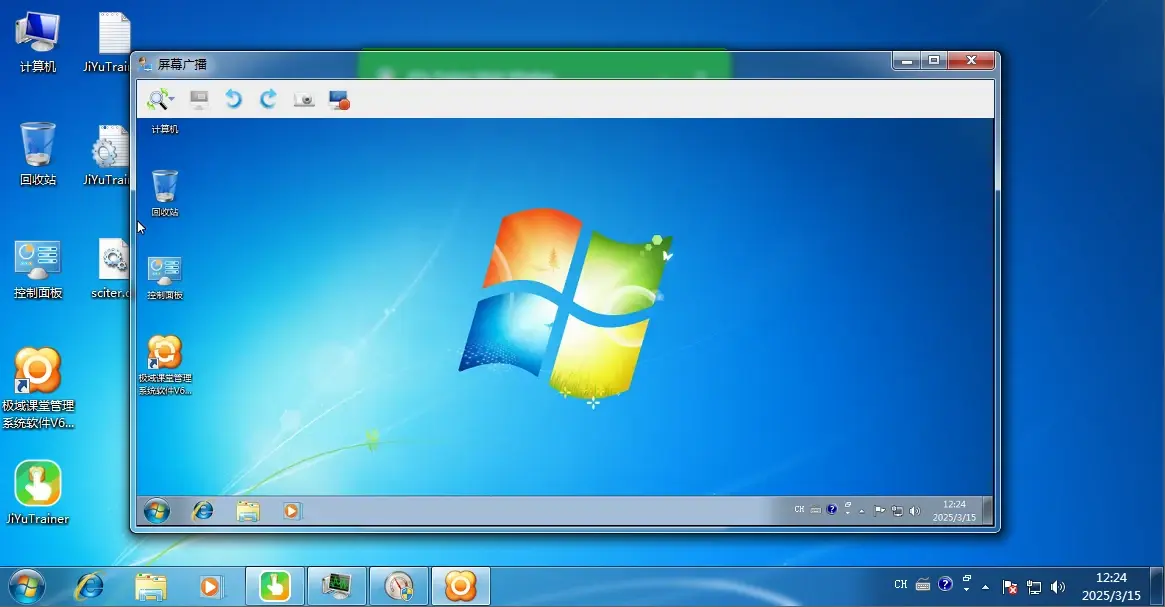This screenshot has height=607, width=1165.
Task: Select the 回收站 recycle bin on host desktop
Action: pos(37,154)
